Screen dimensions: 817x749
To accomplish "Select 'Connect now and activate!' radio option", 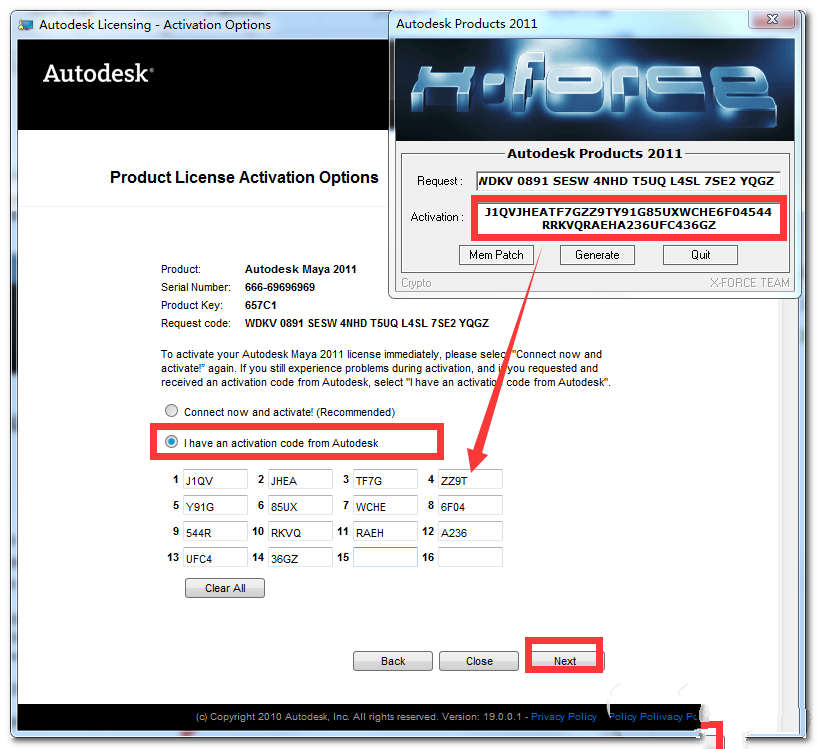I will click(x=171, y=411).
